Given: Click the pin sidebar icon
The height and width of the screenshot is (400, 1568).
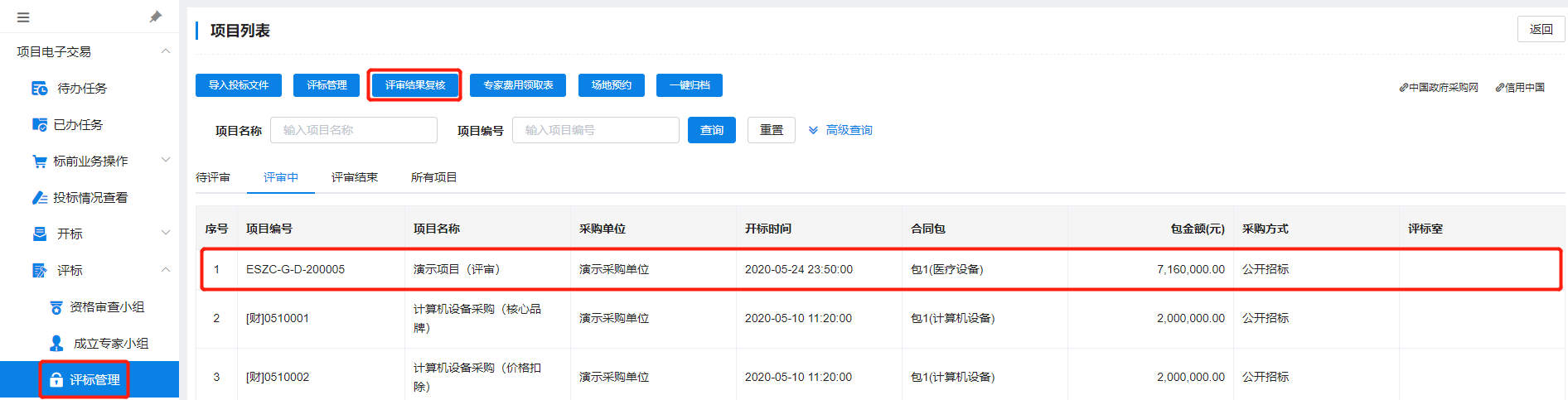Looking at the screenshot, I should (x=155, y=17).
